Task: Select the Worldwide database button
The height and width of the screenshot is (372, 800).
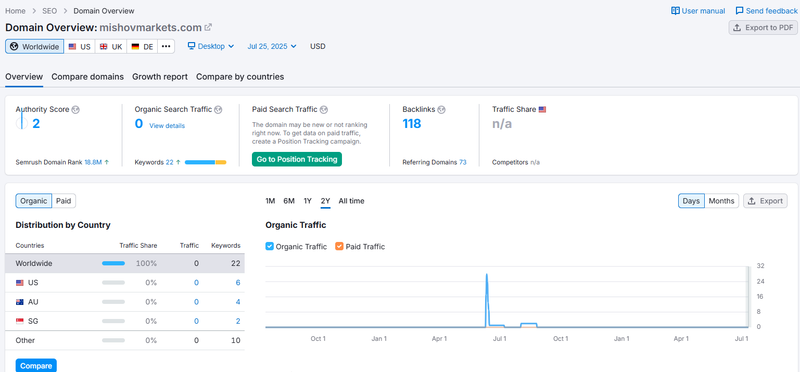Action: 35,46
